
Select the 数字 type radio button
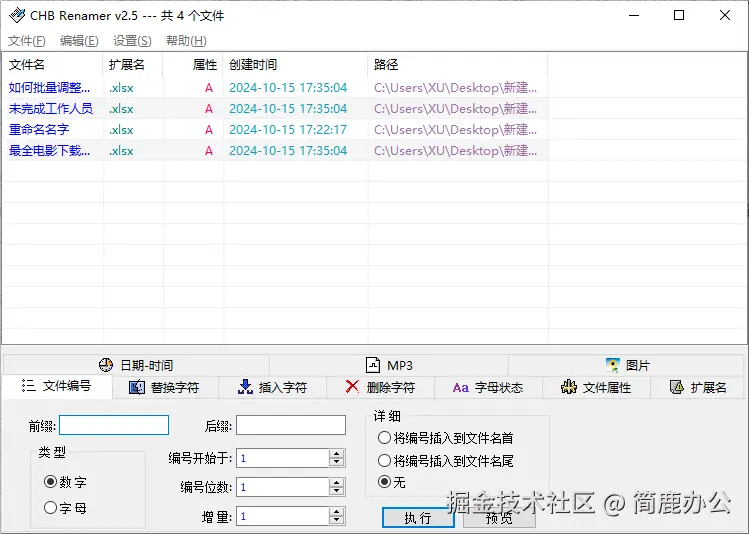pyautogui.click(x=51, y=481)
